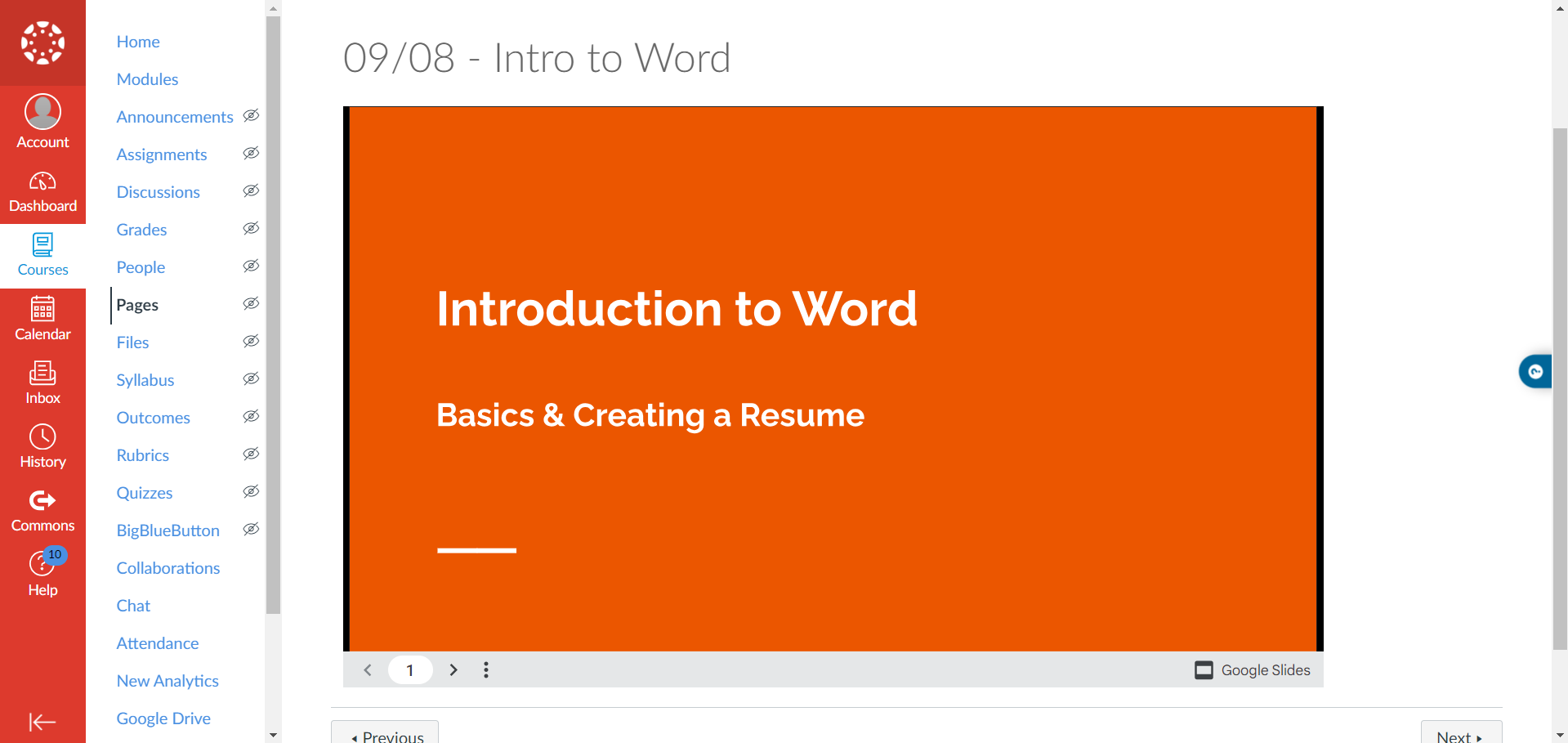Open Discussions in course navigation

click(158, 192)
